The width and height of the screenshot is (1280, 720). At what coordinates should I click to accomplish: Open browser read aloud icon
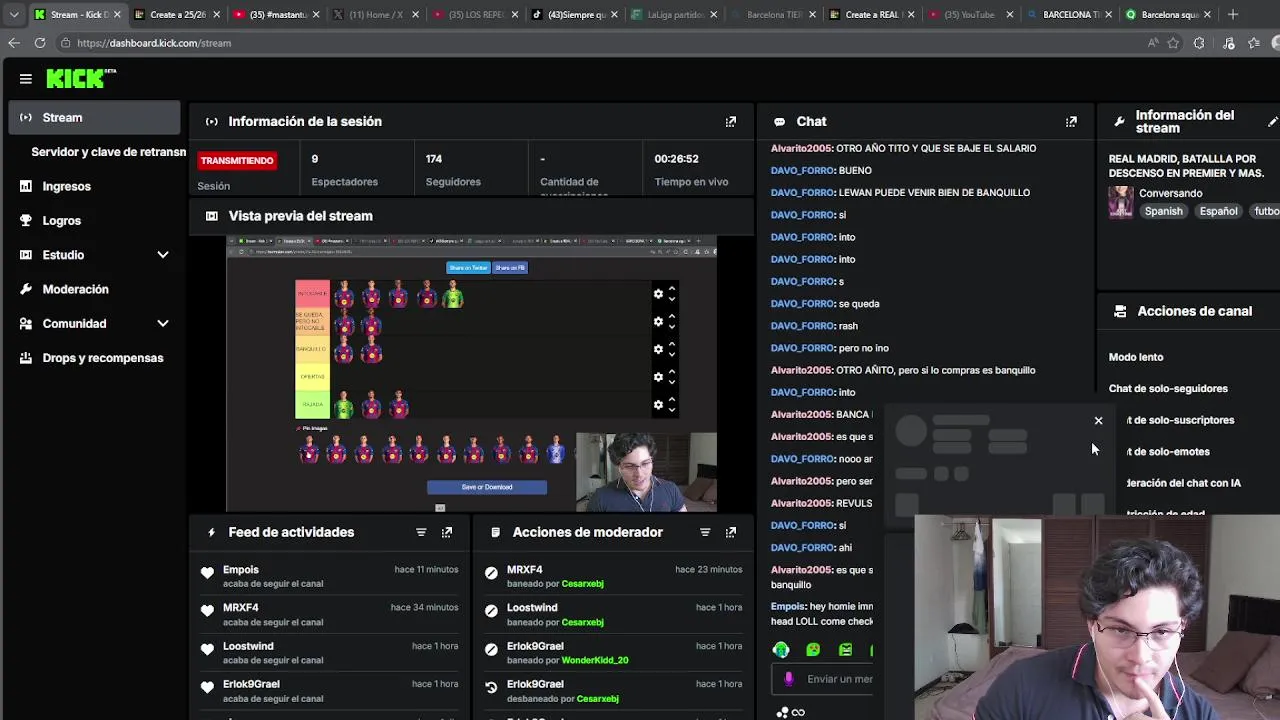click(1152, 43)
